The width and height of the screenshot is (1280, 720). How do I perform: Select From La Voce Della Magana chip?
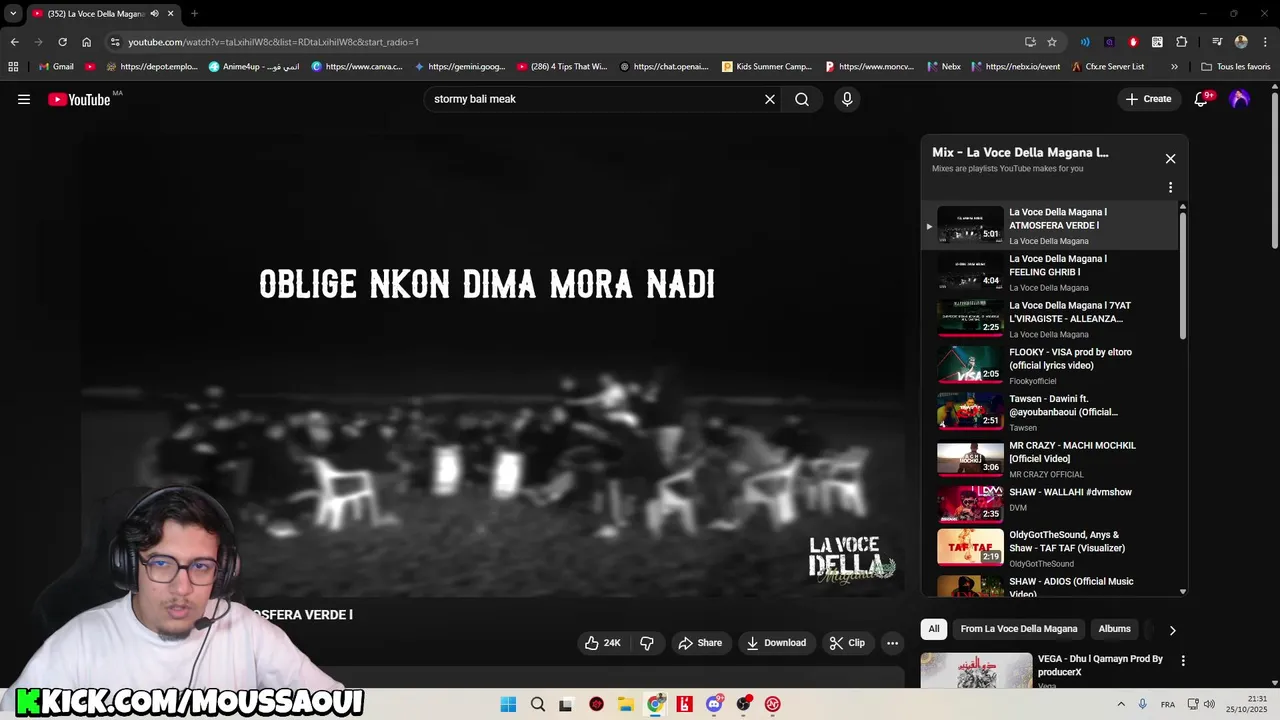tap(1019, 629)
